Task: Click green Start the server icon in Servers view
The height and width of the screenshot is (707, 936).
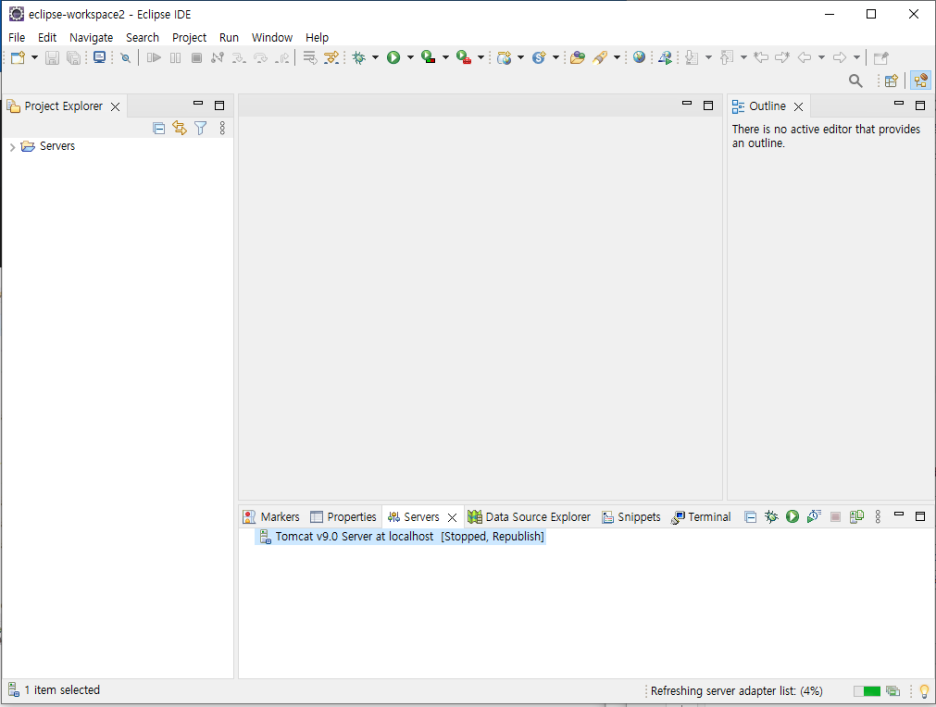Action: pos(792,517)
